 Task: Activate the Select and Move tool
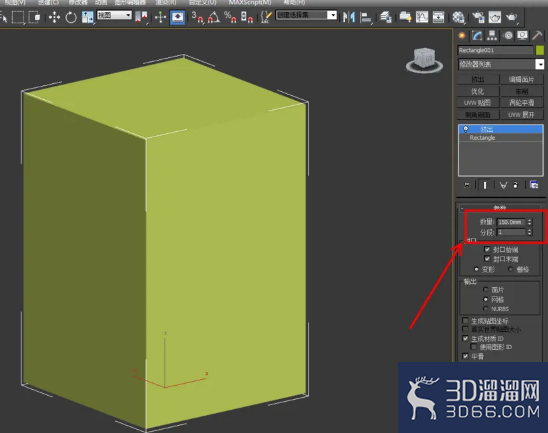(54, 17)
